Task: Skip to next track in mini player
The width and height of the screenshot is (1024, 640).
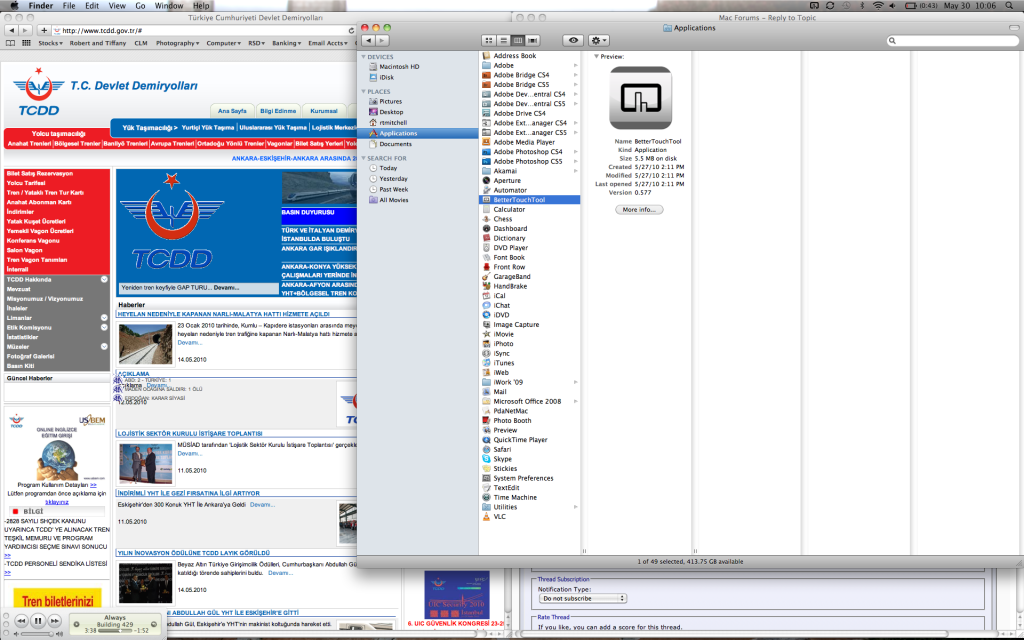Action: pyautogui.click(x=55, y=621)
